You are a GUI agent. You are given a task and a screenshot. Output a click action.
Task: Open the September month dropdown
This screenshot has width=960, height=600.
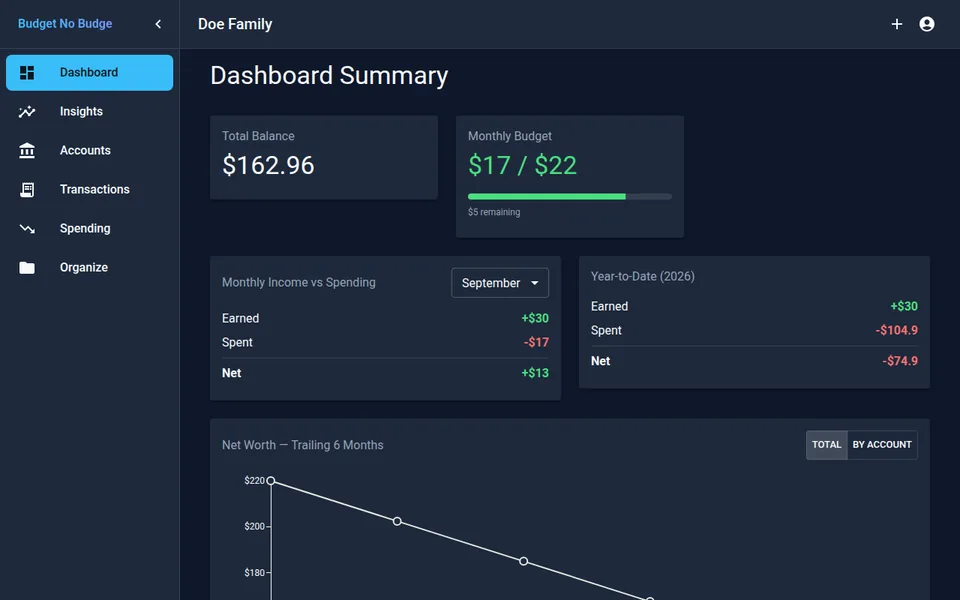500,283
